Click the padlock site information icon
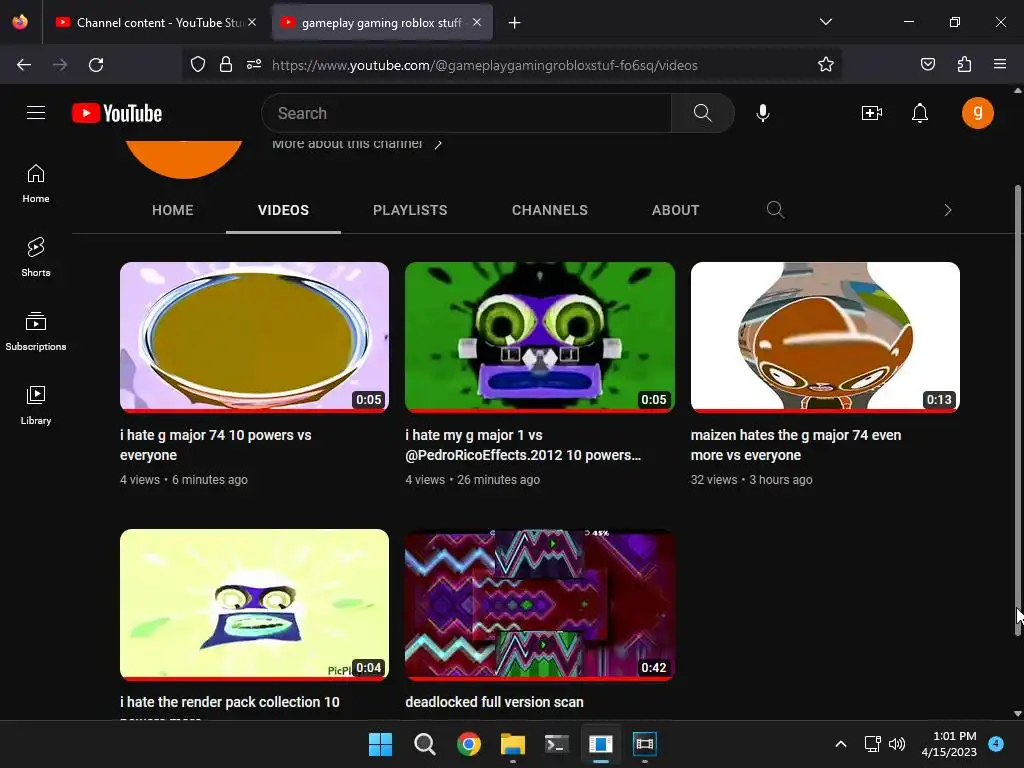The height and width of the screenshot is (768, 1024). [226, 65]
